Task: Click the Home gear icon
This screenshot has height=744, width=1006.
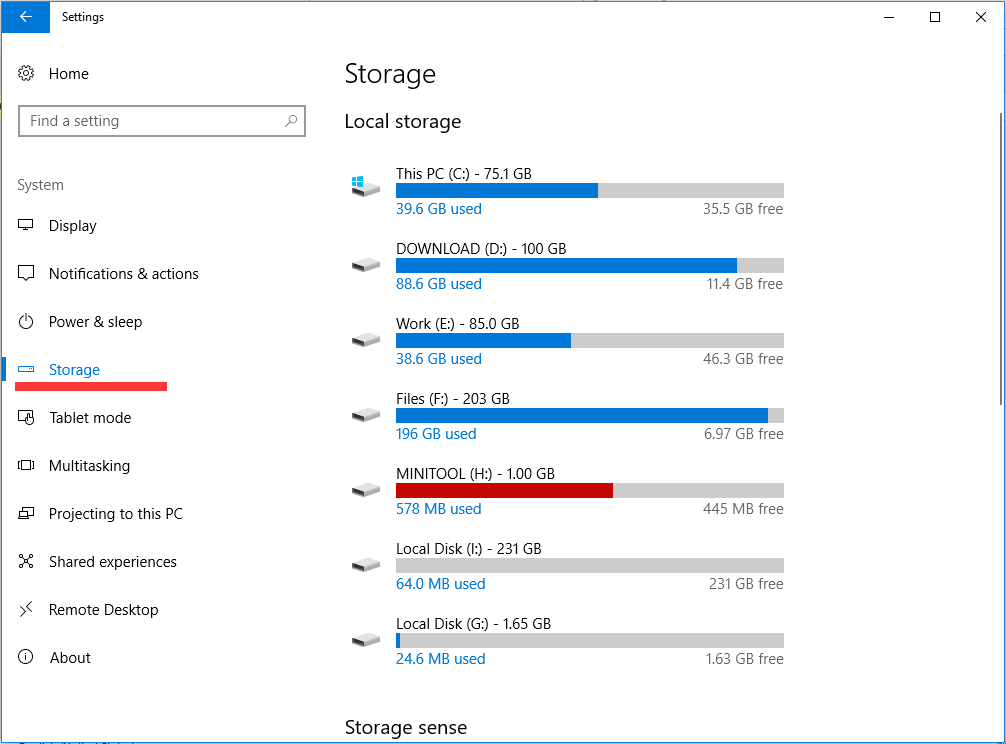Action: (27, 74)
